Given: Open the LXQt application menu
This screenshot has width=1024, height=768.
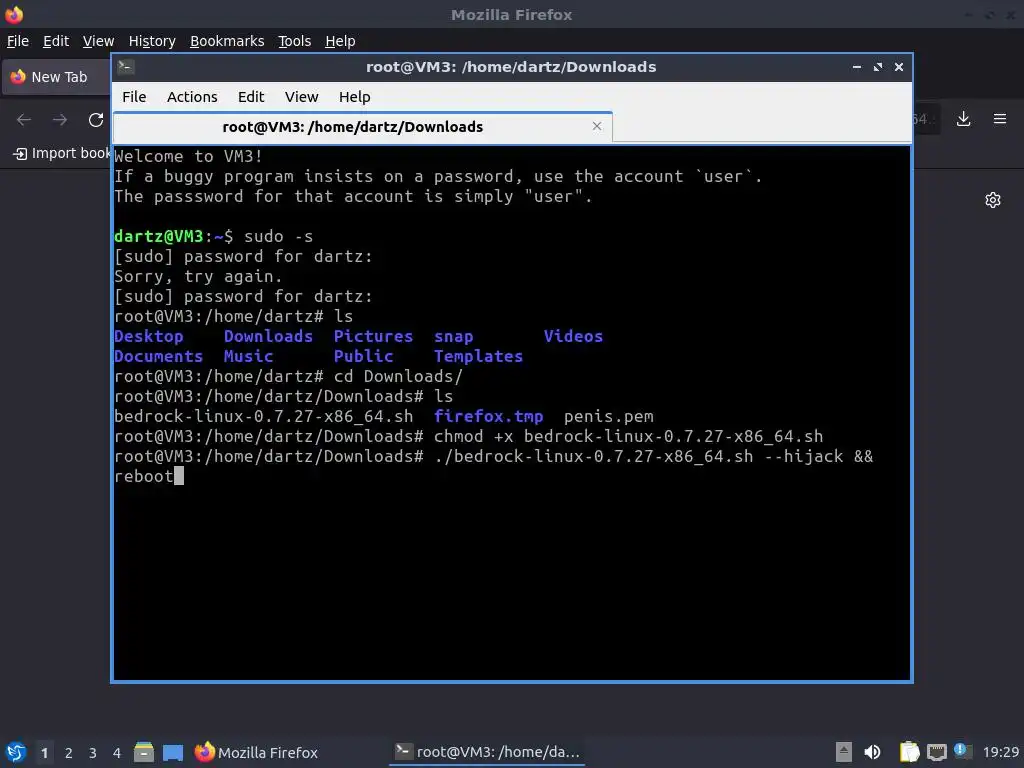Looking at the screenshot, I should click(x=16, y=752).
